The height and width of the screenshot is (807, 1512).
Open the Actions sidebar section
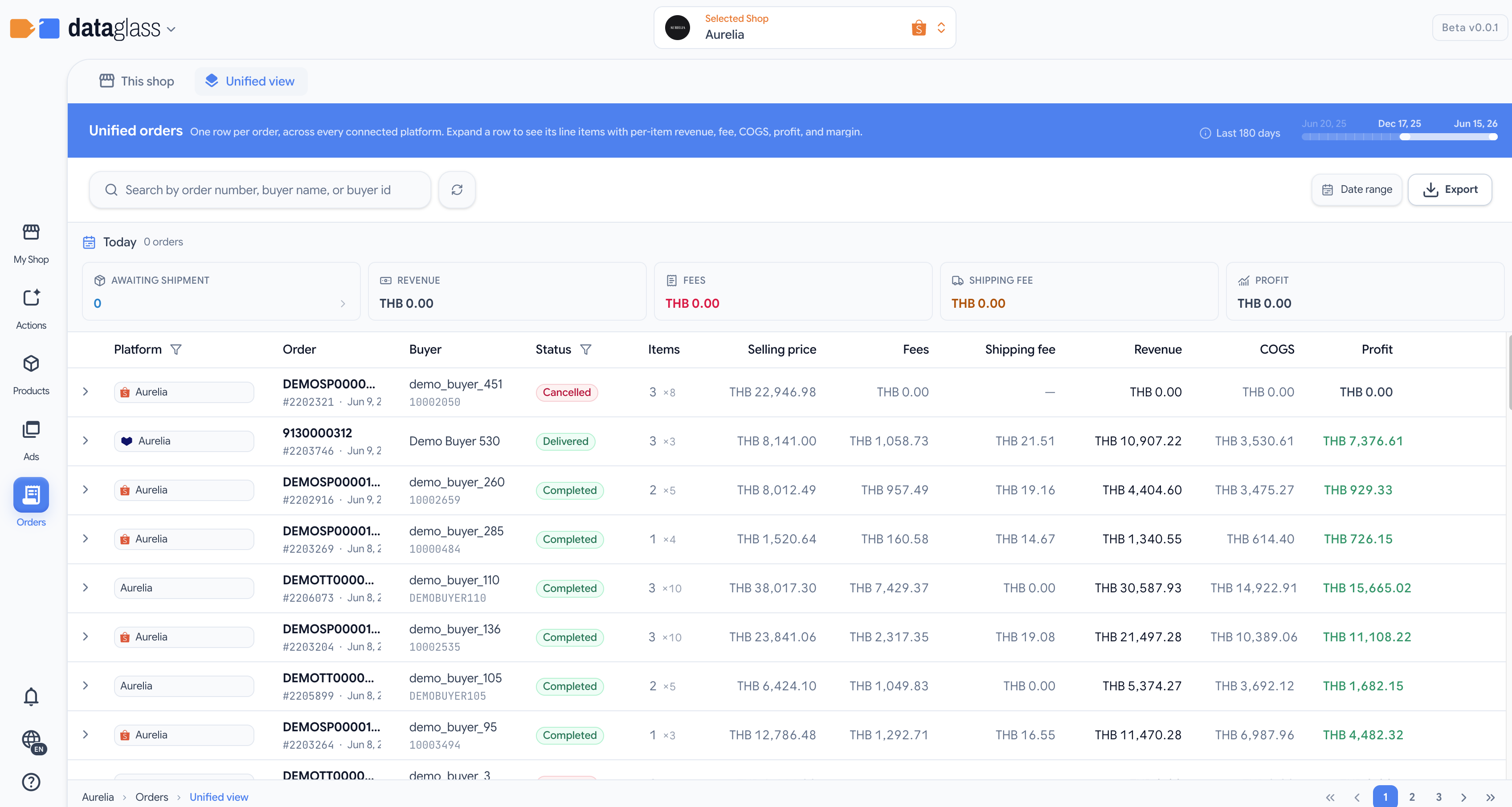tap(31, 309)
